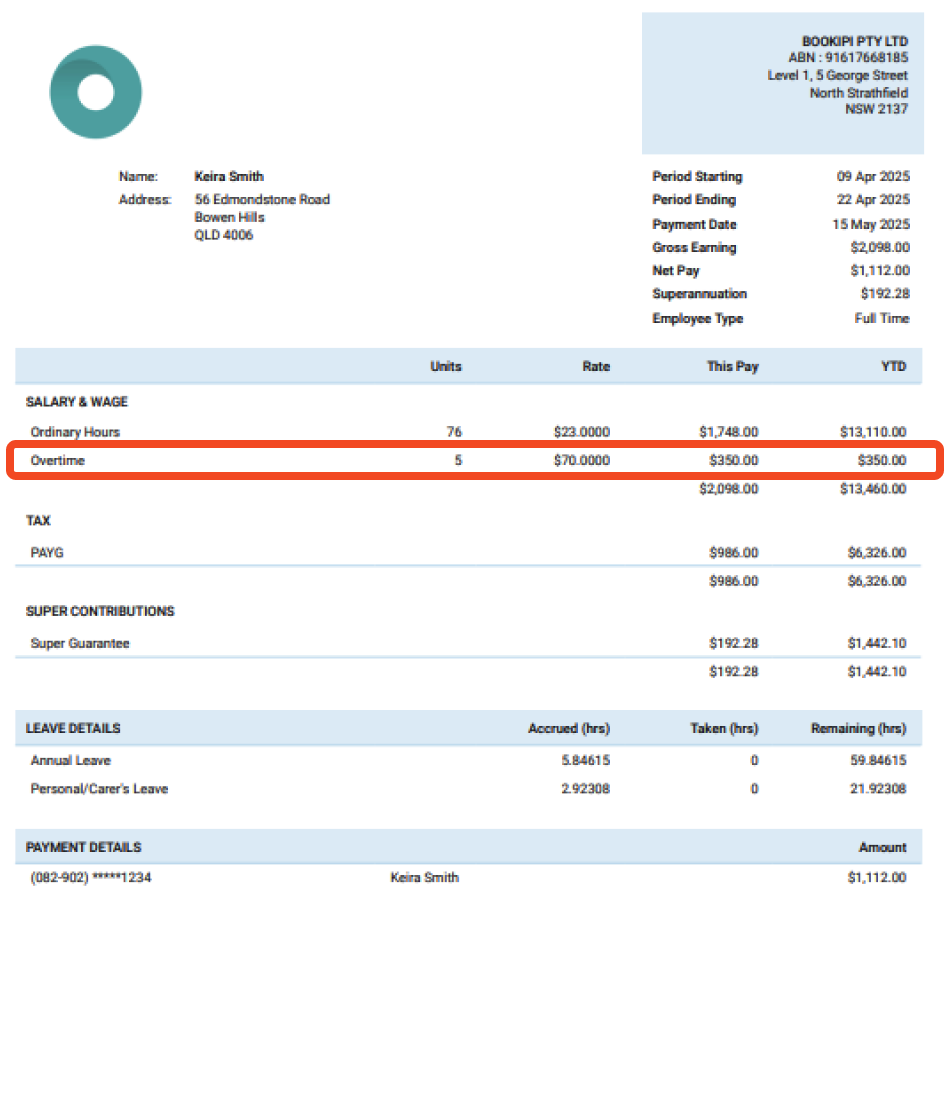Expand the SUPER CONTRIBUTIONS section
This screenshot has height=1120, width=944.
click(97, 610)
